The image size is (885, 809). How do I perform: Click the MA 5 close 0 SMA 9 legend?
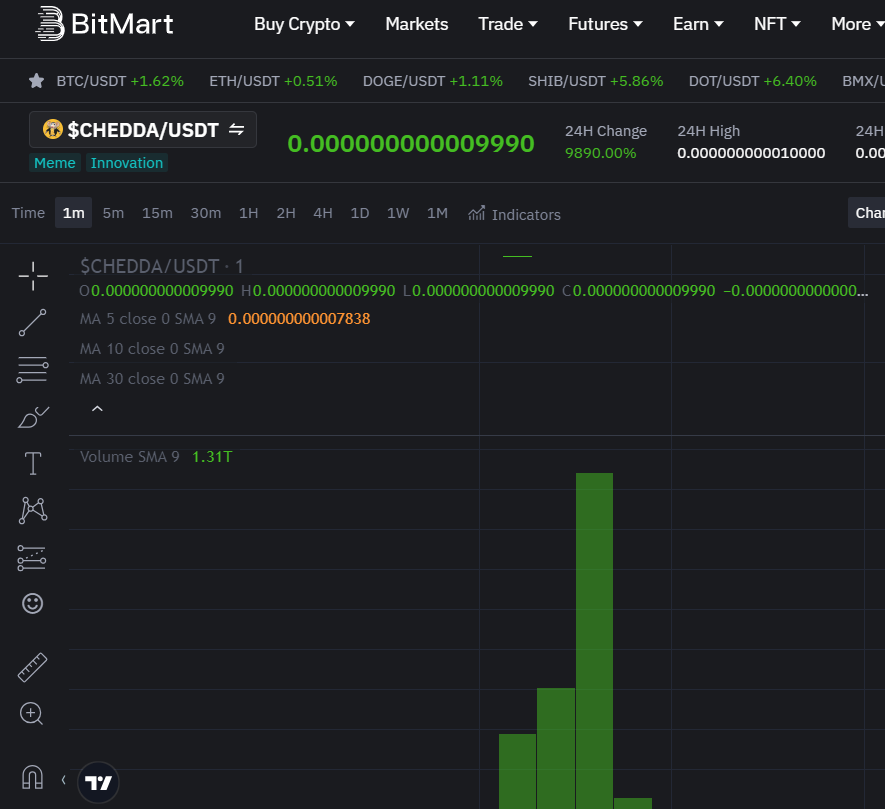click(x=148, y=318)
